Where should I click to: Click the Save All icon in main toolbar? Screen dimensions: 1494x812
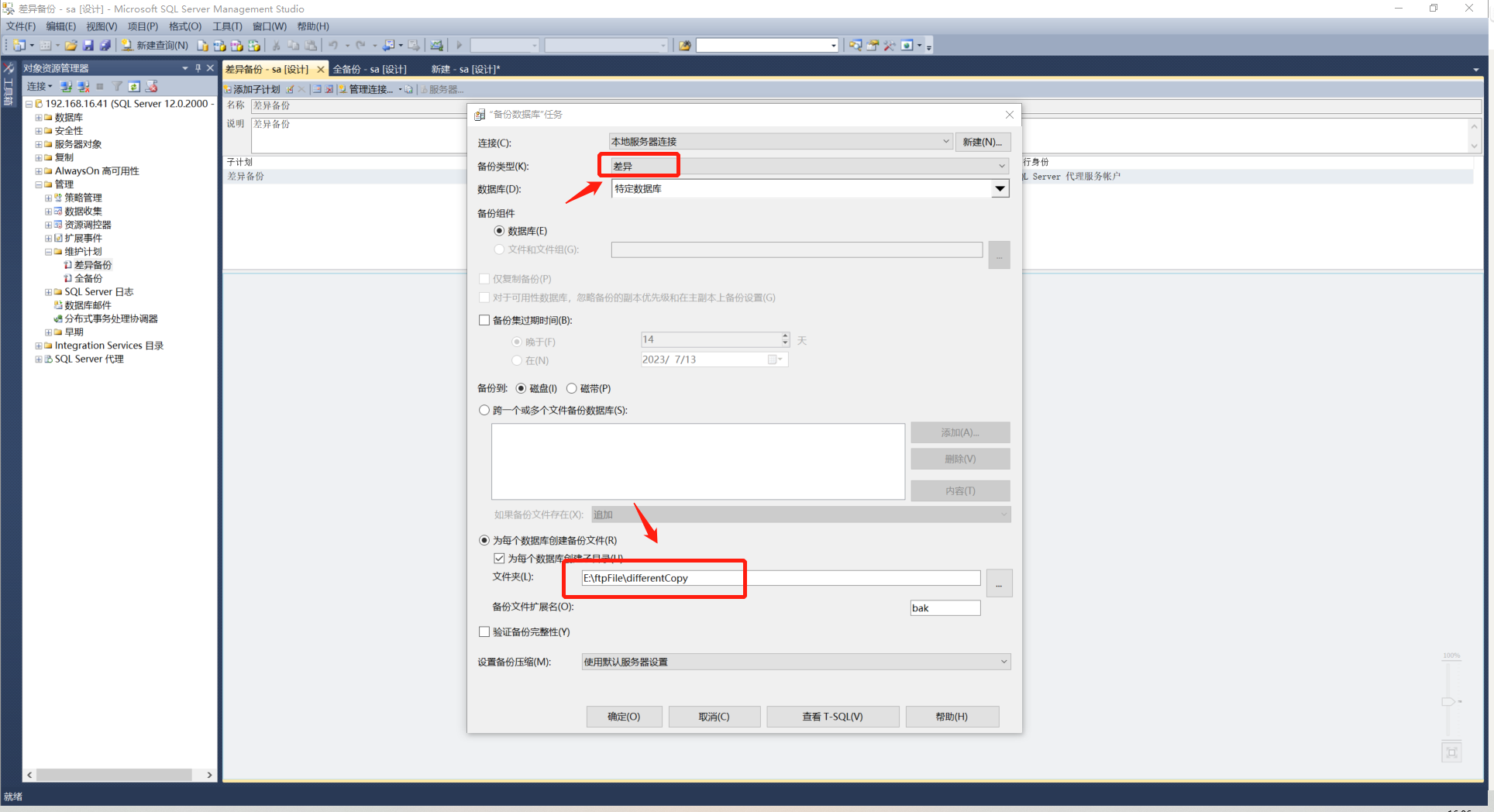(105, 45)
